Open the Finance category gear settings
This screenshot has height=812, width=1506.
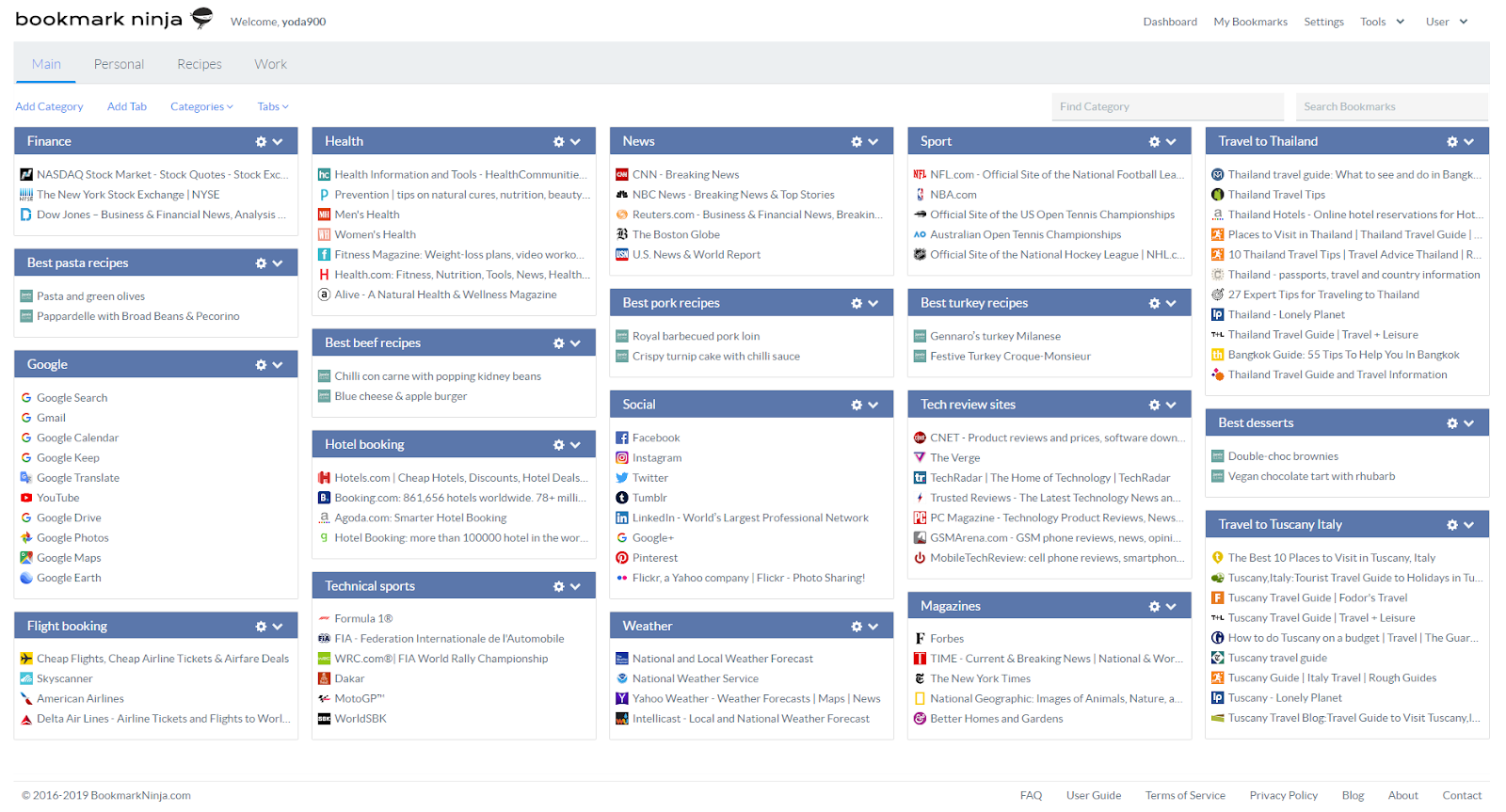click(261, 142)
